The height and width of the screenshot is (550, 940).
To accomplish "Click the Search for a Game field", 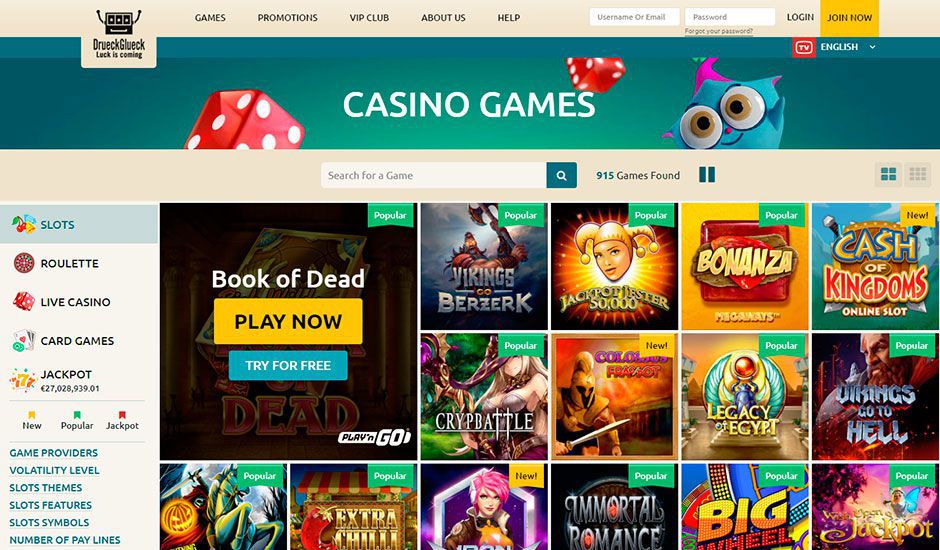I will tap(433, 175).
